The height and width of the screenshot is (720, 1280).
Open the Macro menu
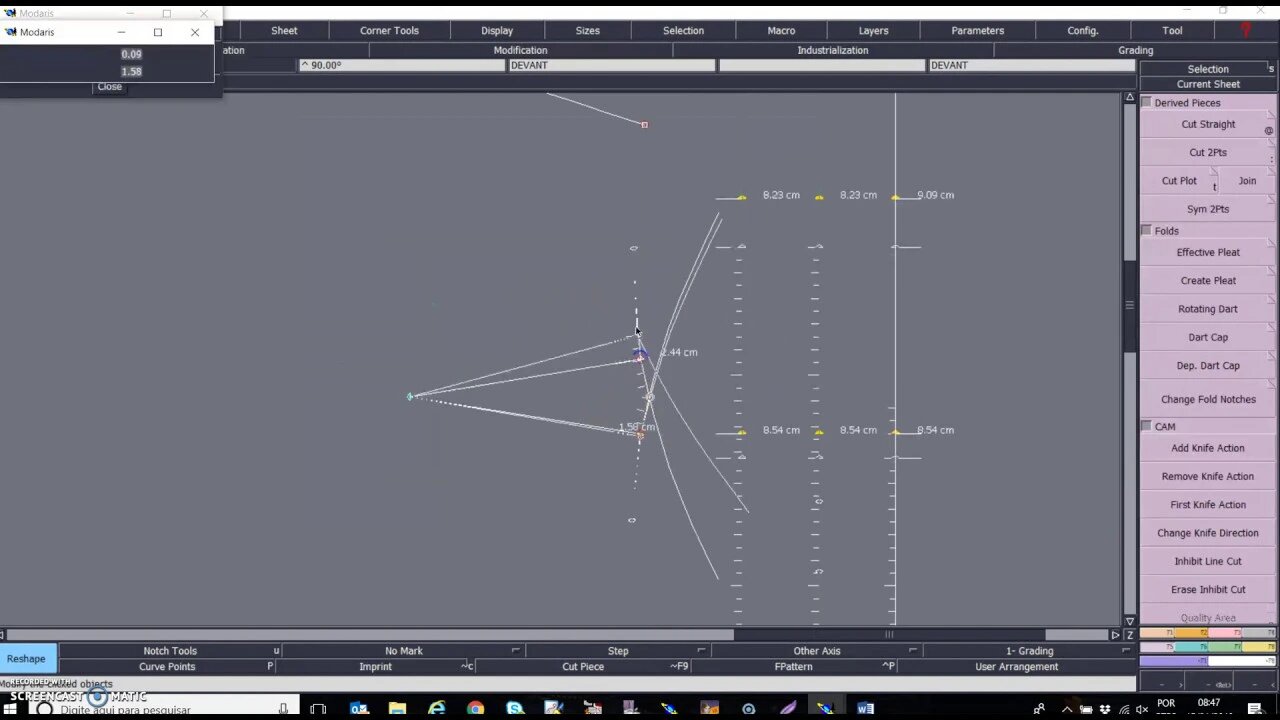pos(781,30)
